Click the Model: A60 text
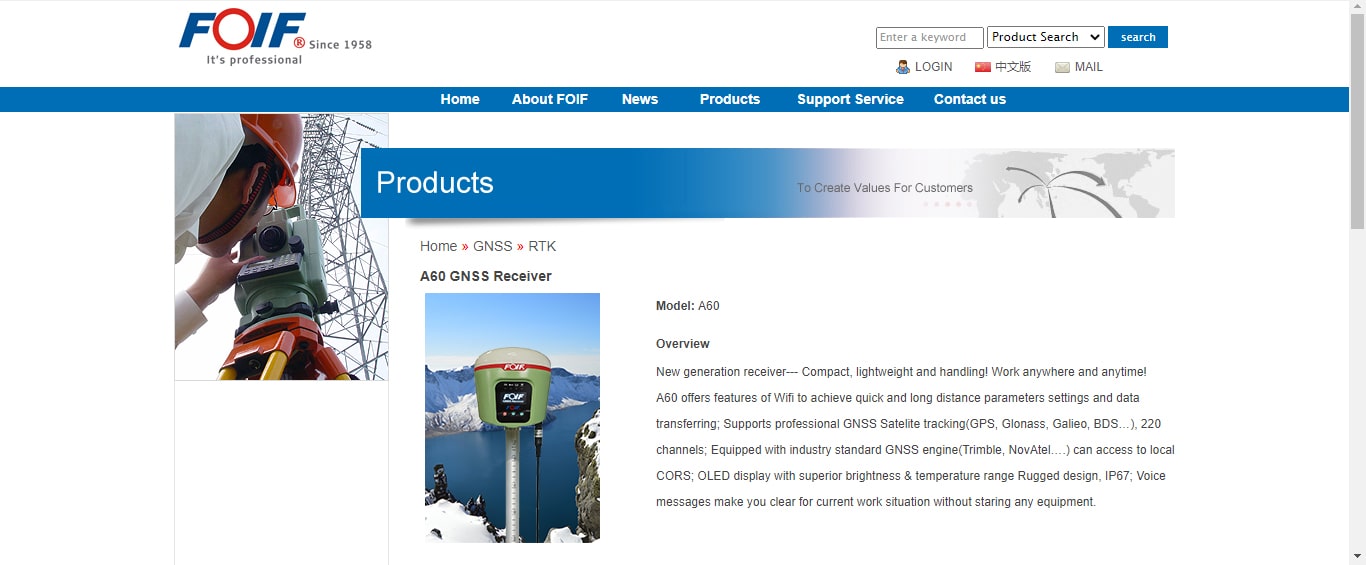1366x565 pixels. (x=688, y=306)
